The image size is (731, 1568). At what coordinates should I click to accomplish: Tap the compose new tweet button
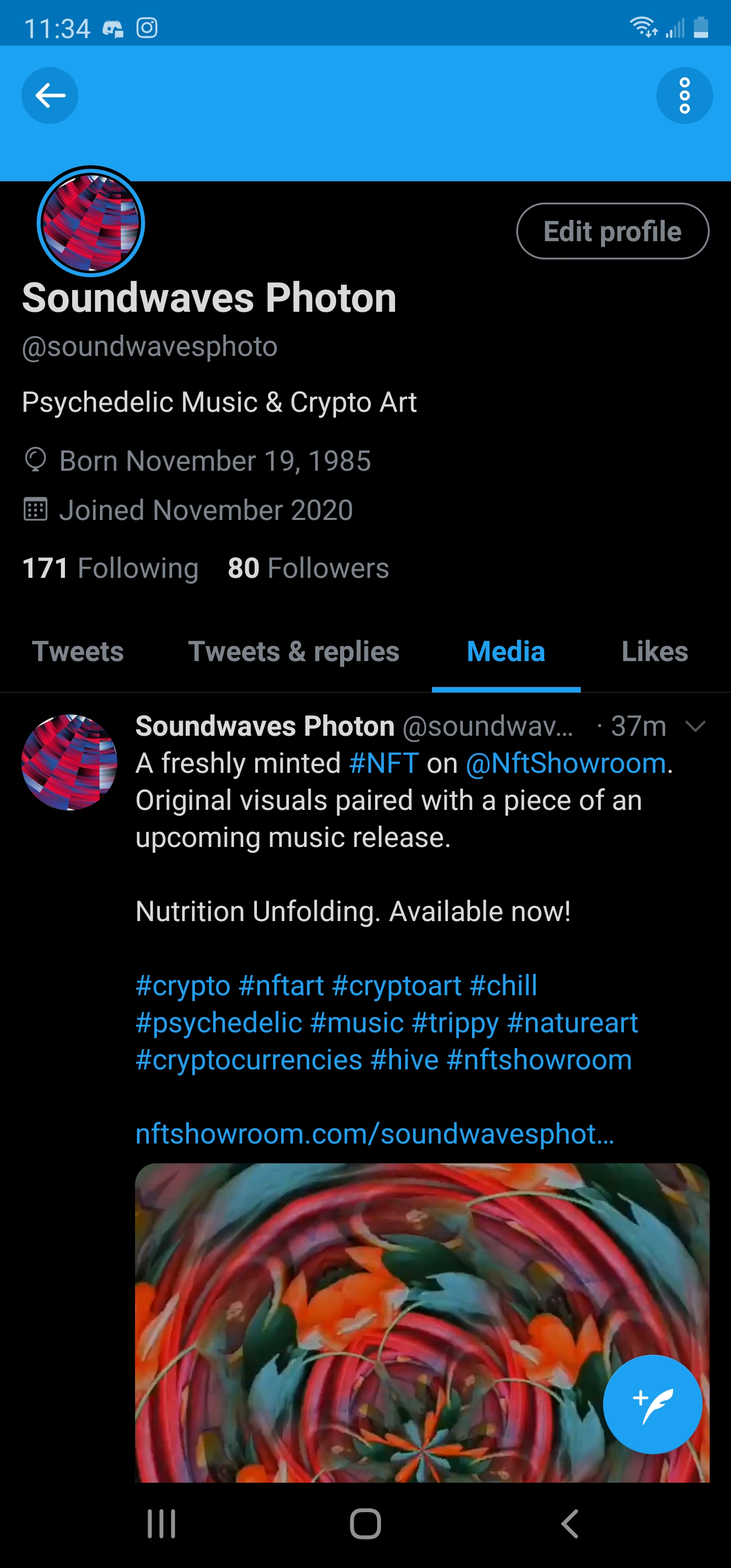(x=652, y=1404)
